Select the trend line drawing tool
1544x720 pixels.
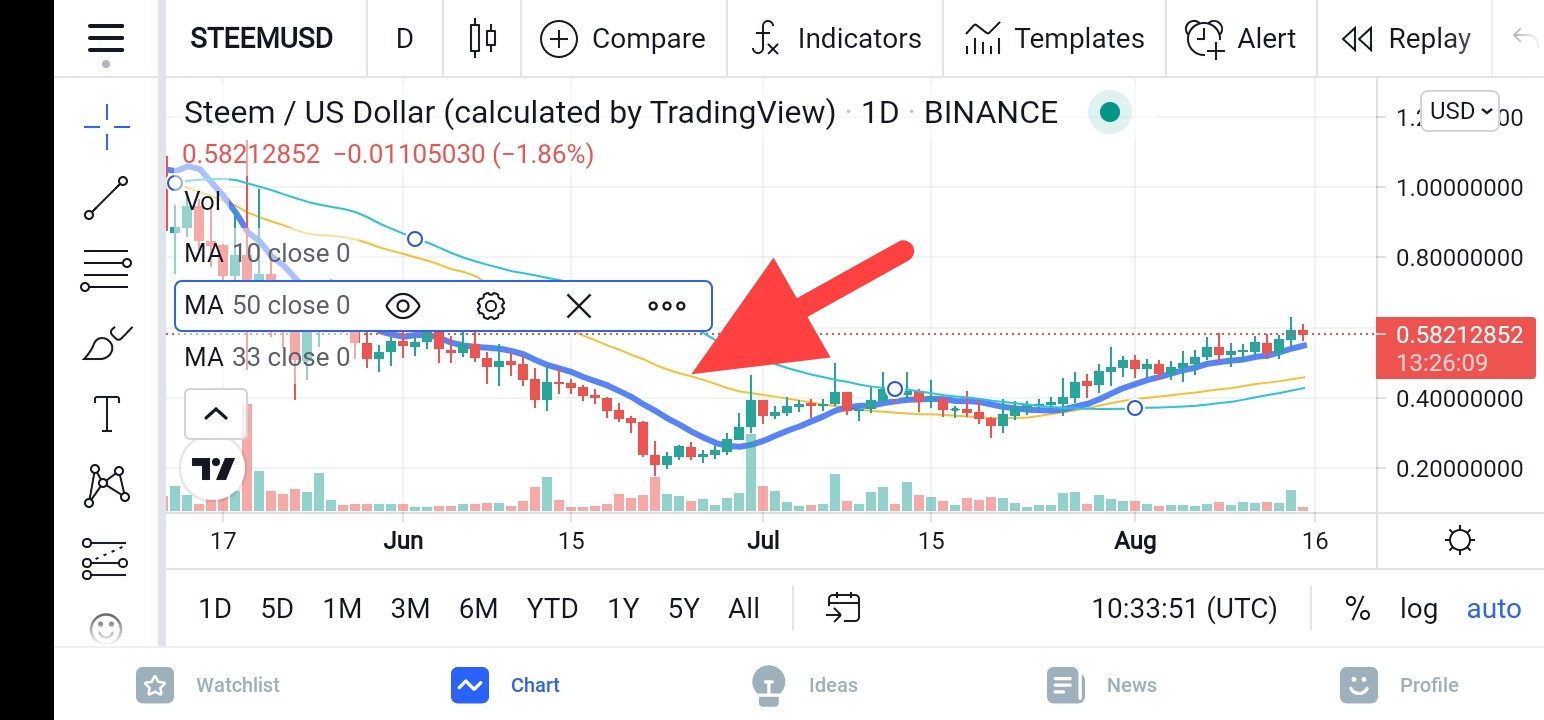pos(106,198)
